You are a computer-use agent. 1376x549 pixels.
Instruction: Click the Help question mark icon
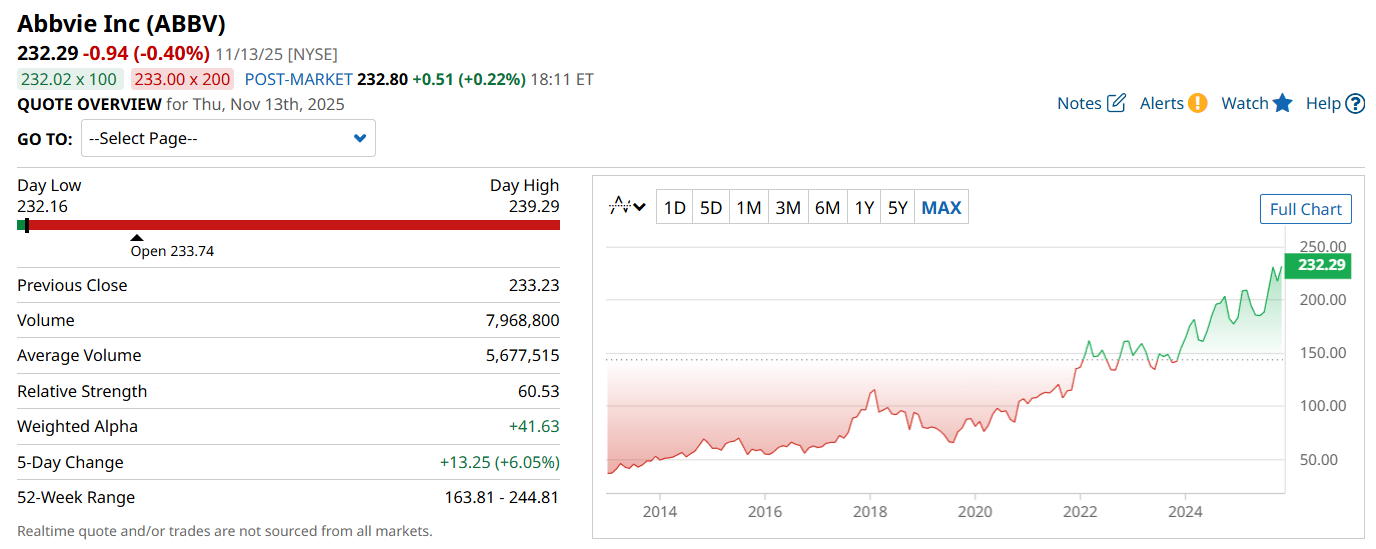[x=1355, y=103]
